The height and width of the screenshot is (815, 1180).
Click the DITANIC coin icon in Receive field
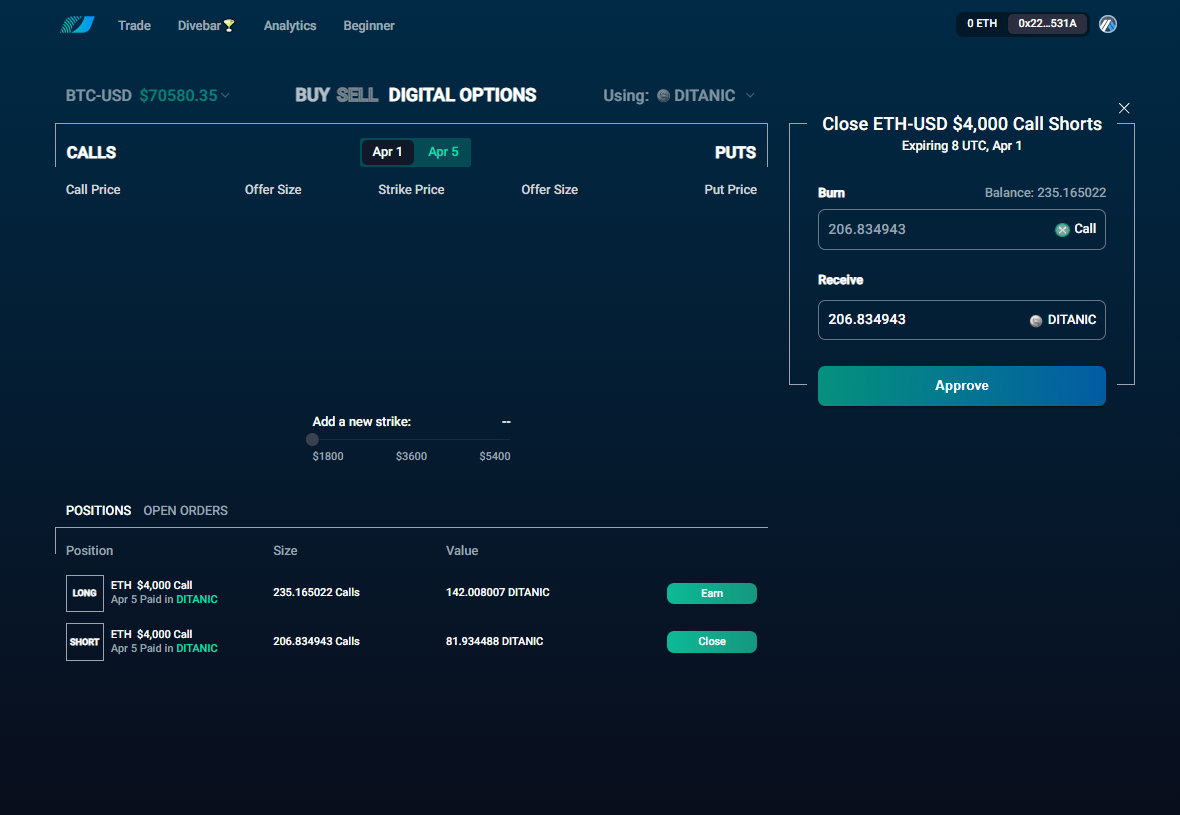point(1036,320)
